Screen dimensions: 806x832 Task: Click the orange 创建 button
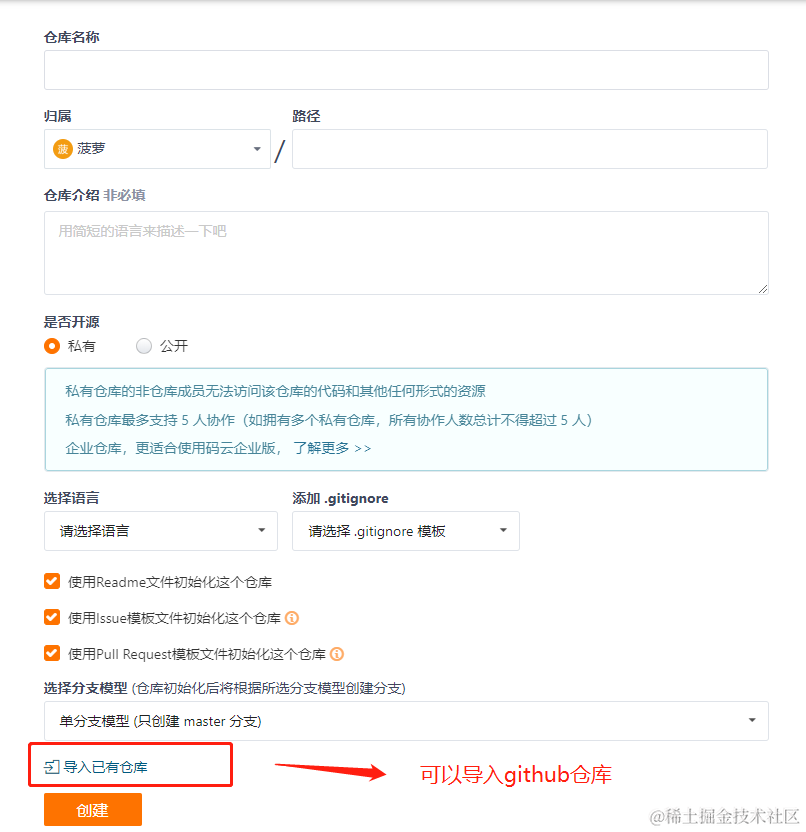93,810
